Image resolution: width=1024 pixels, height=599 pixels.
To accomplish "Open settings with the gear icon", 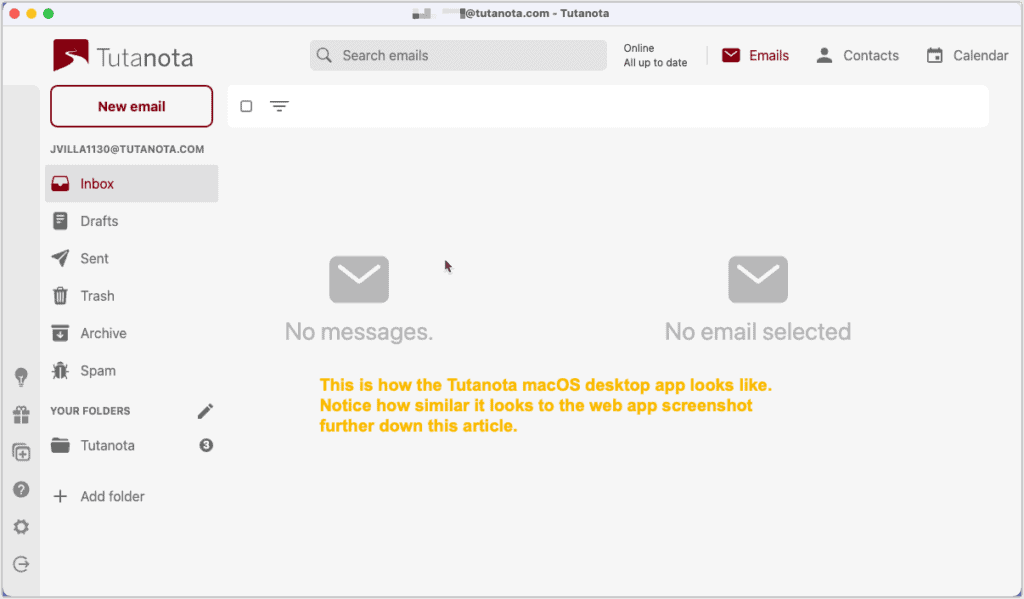I will [x=21, y=526].
